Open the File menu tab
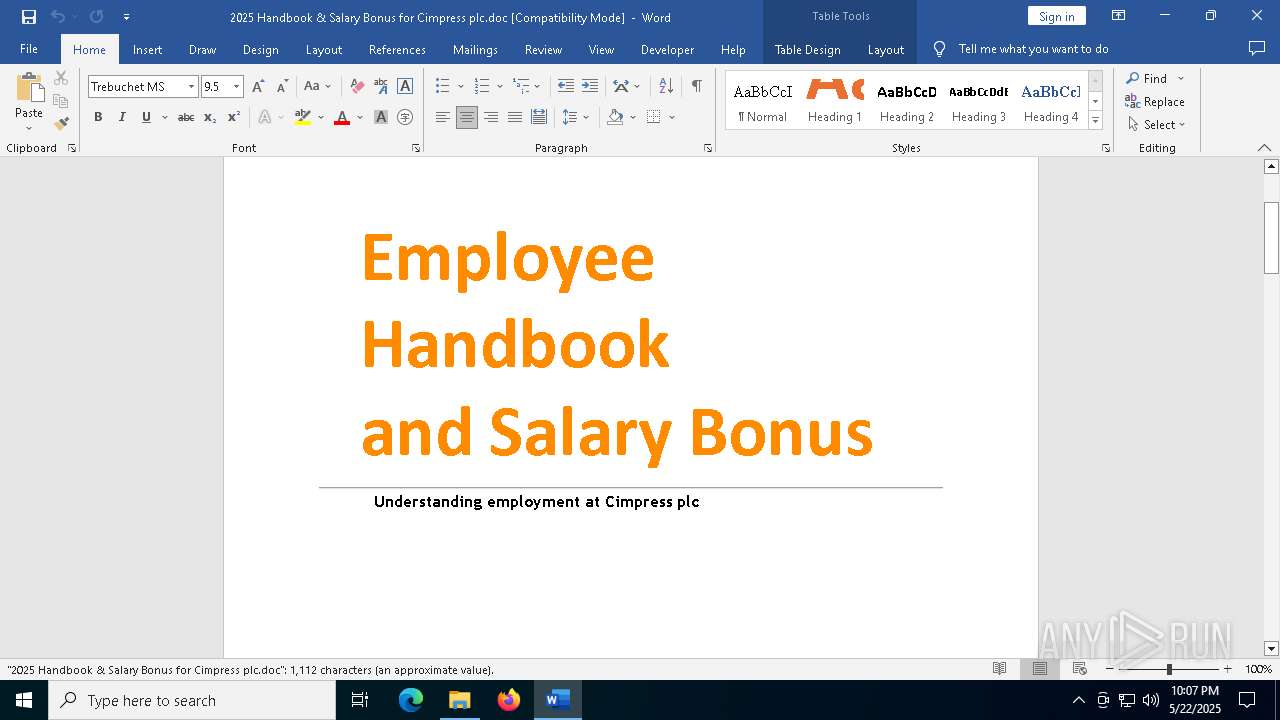This screenshot has width=1280, height=720. point(29,49)
